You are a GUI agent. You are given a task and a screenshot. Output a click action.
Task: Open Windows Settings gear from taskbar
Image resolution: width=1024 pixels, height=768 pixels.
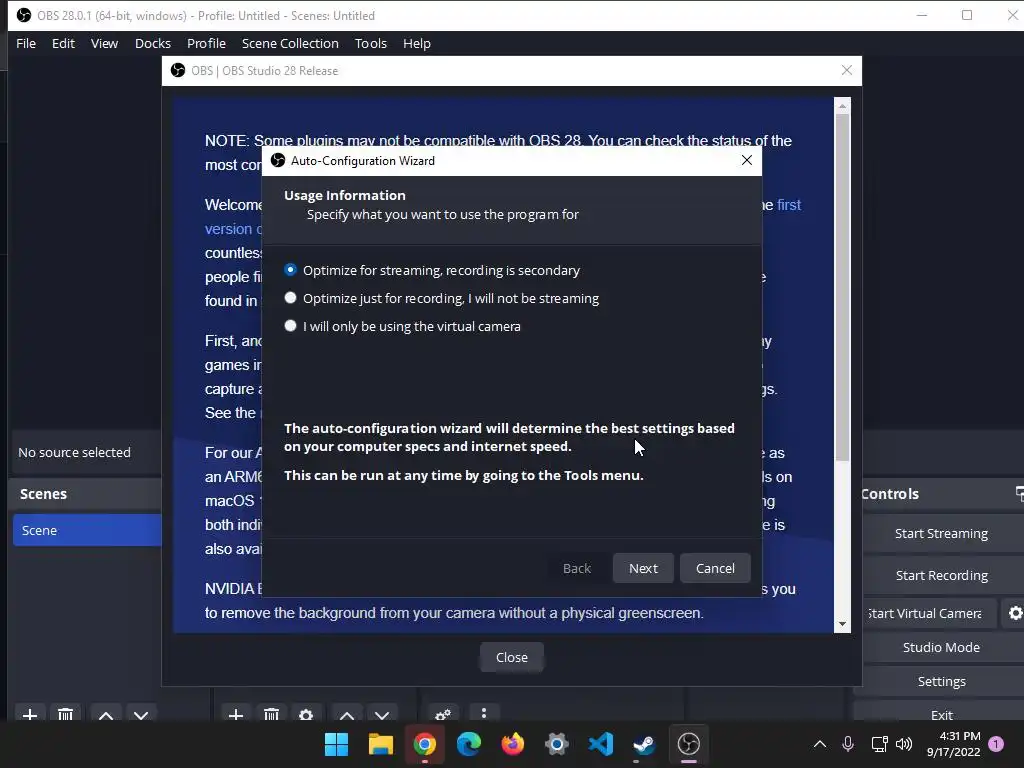click(556, 744)
